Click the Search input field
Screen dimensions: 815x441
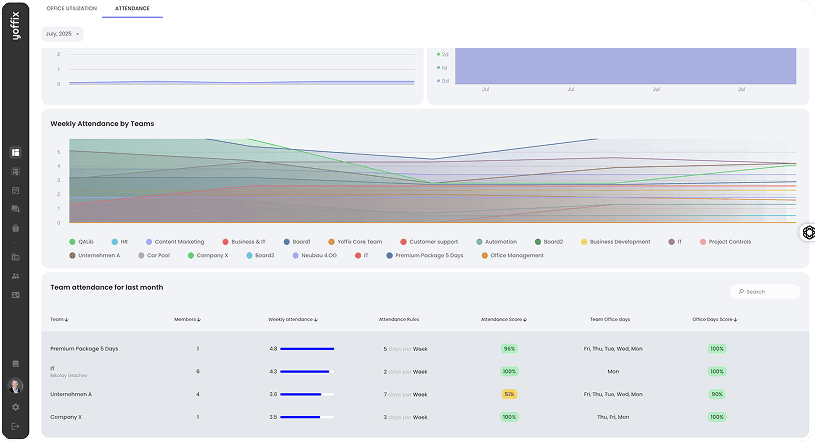coord(765,292)
